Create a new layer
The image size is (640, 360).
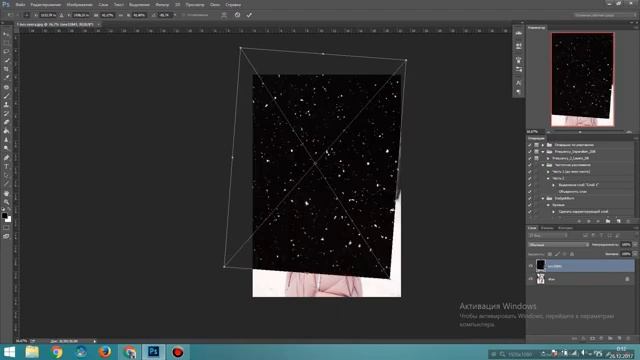(620, 338)
